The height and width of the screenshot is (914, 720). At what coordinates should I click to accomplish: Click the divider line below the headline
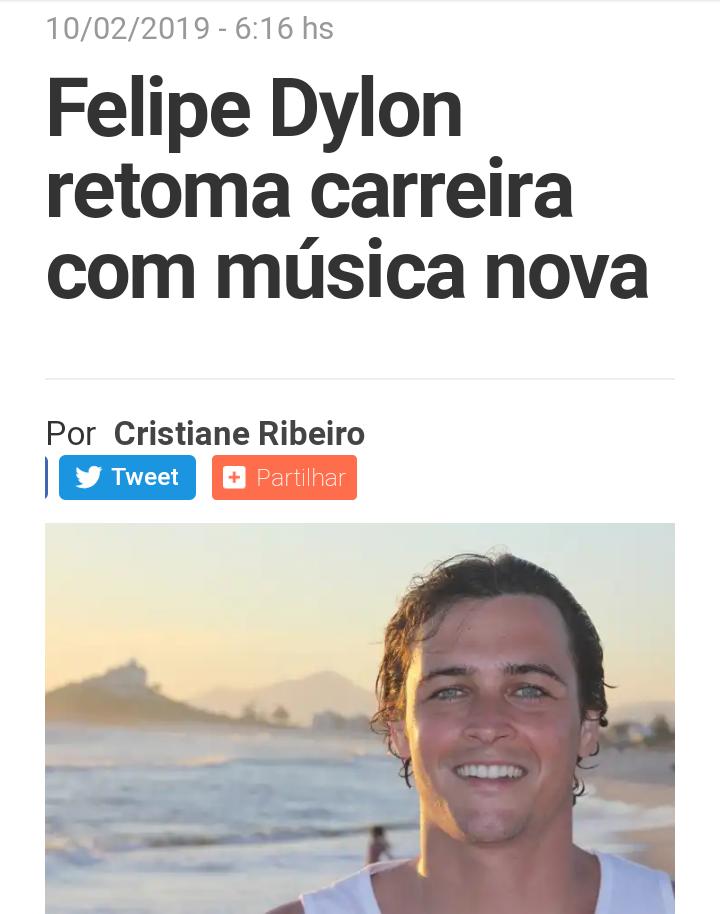[x=360, y=379]
